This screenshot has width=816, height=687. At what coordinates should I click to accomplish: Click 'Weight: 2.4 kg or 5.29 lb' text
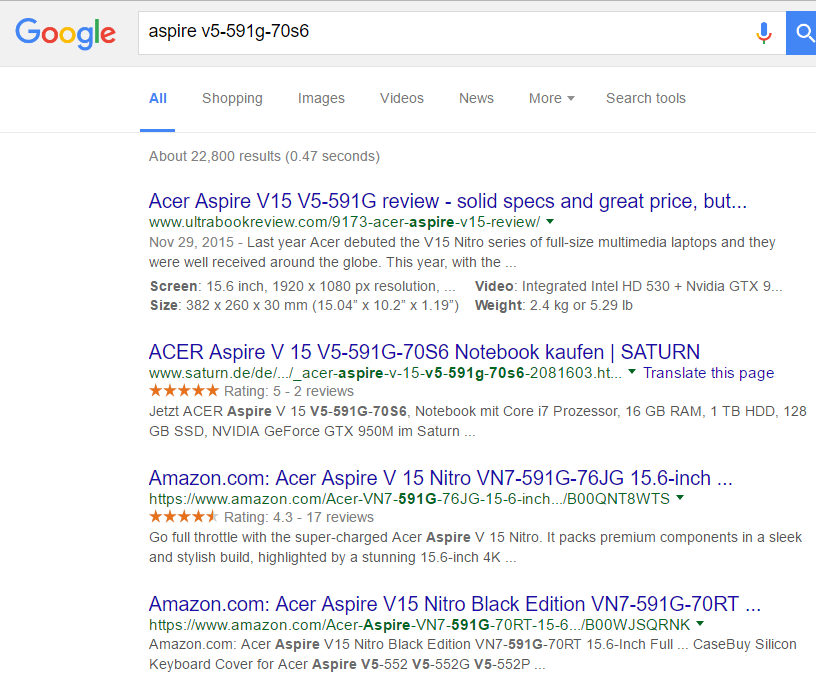[554, 306]
